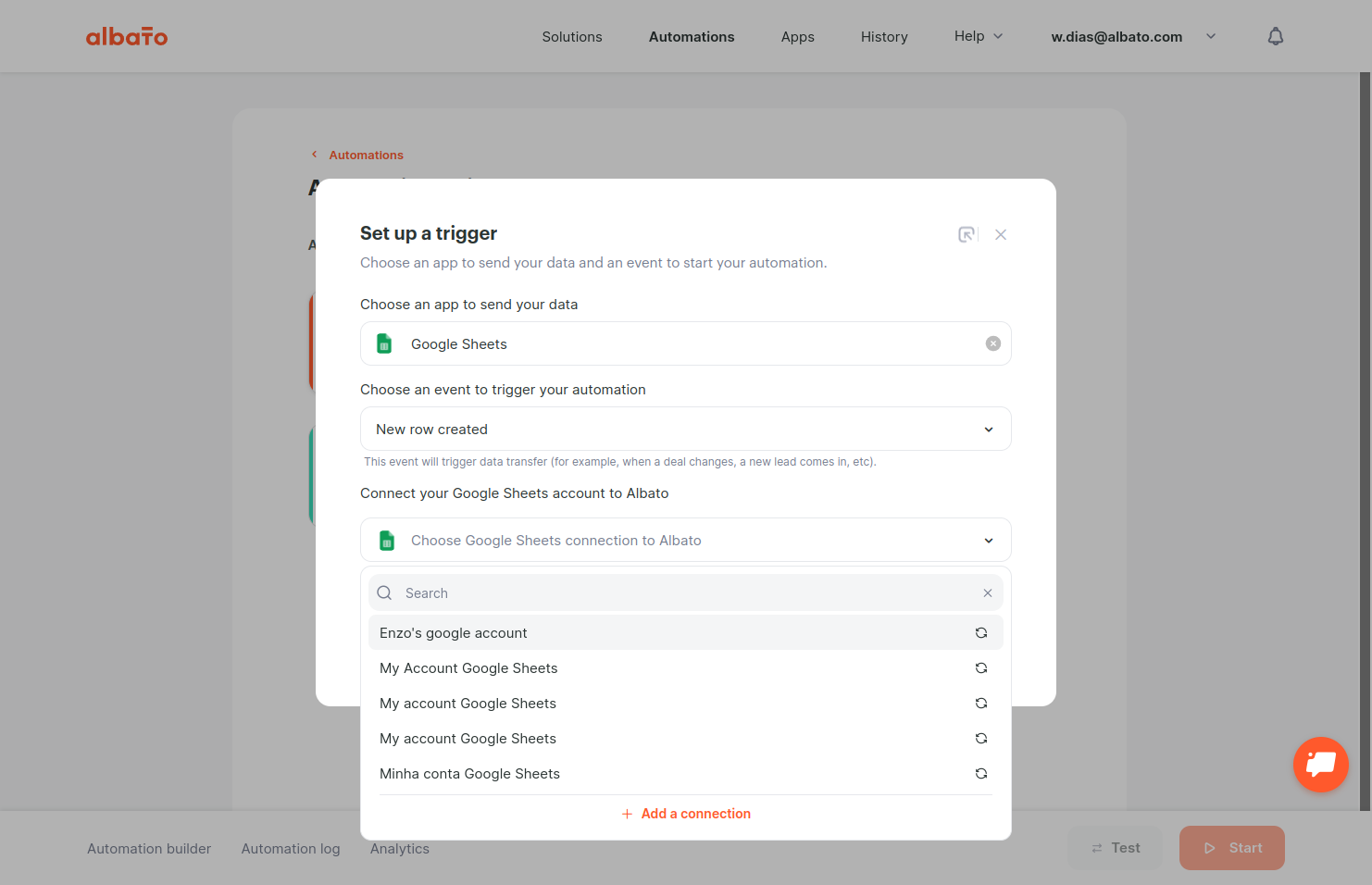
Task: Clear the connection search field
Action: point(988,593)
